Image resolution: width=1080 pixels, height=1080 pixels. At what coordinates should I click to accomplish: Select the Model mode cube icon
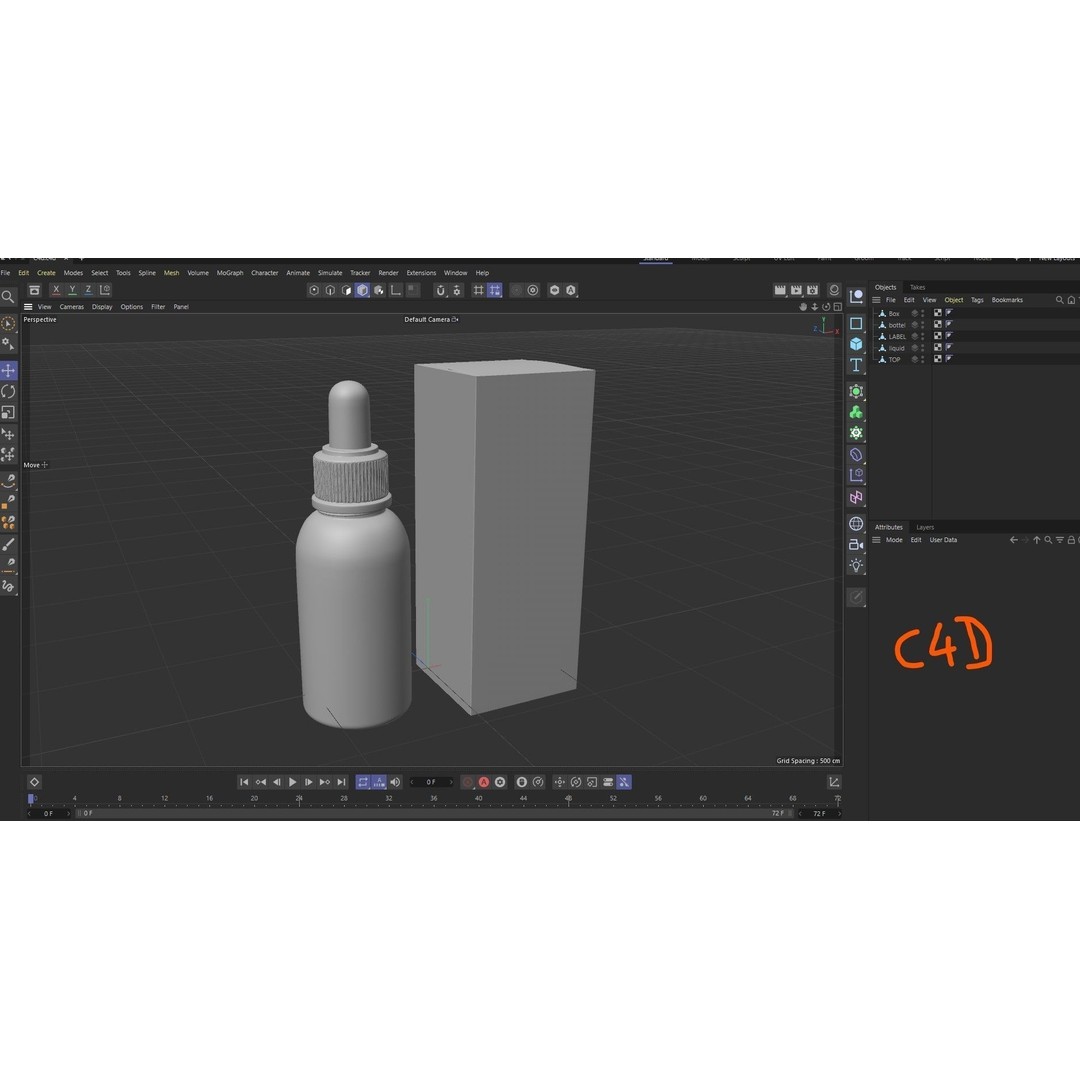362,290
